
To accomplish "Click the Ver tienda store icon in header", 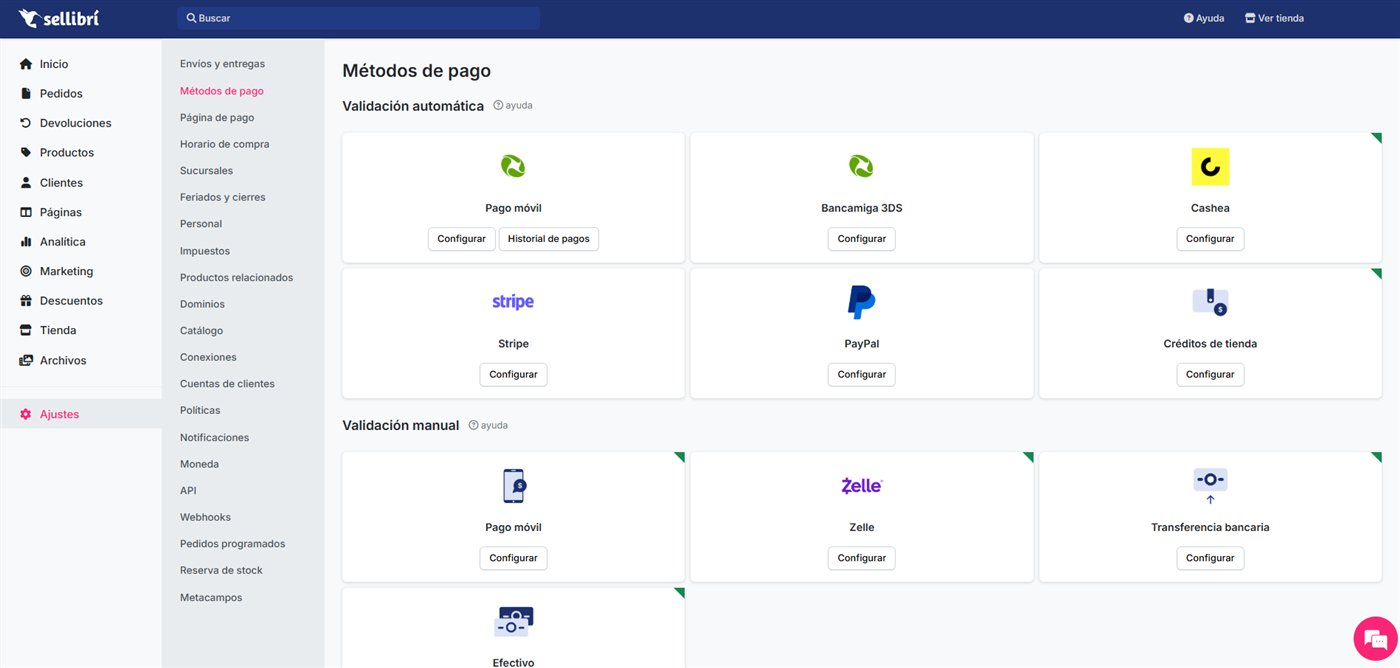I will pyautogui.click(x=1250, y=18).
